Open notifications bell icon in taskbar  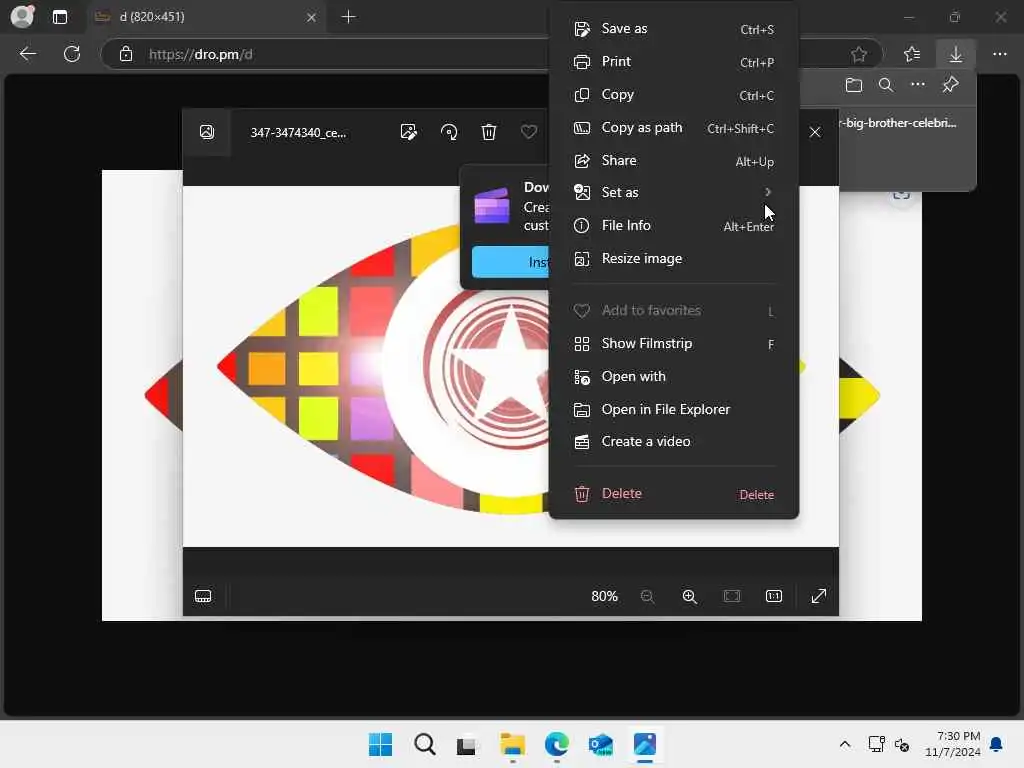tap(997, 744)
